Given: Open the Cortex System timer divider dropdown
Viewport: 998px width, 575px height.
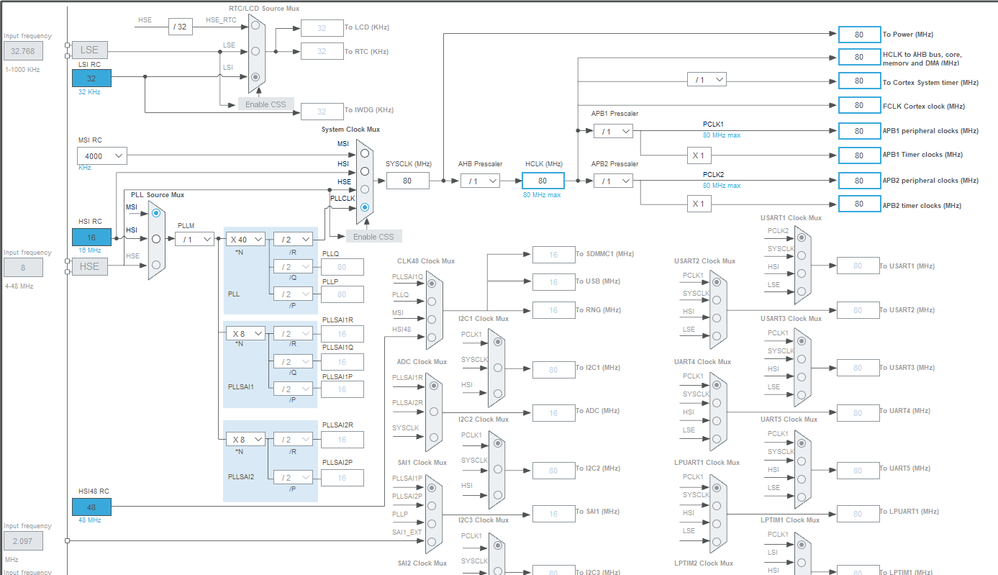Looking at the screenshot, I should point(706,80).
